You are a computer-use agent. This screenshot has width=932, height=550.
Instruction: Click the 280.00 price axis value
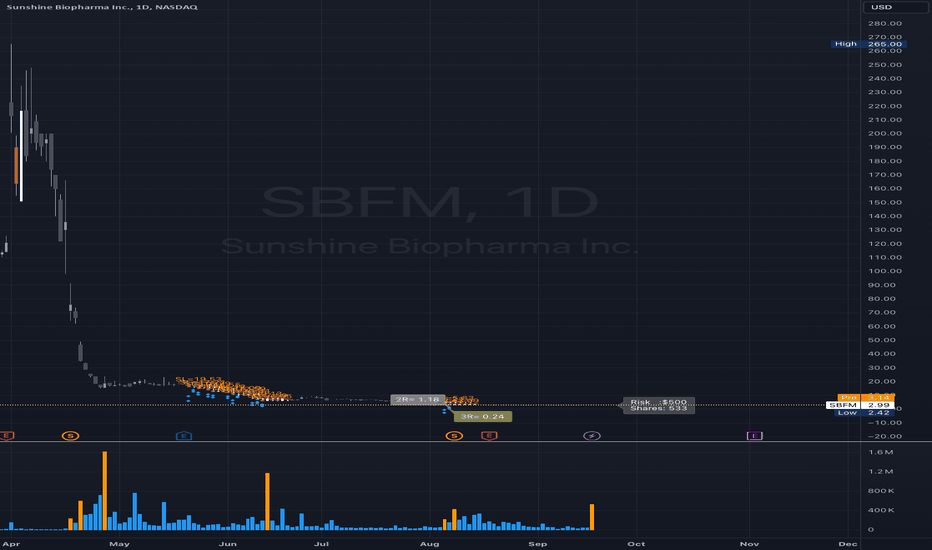pyautogui.click(x=885, y=24)
